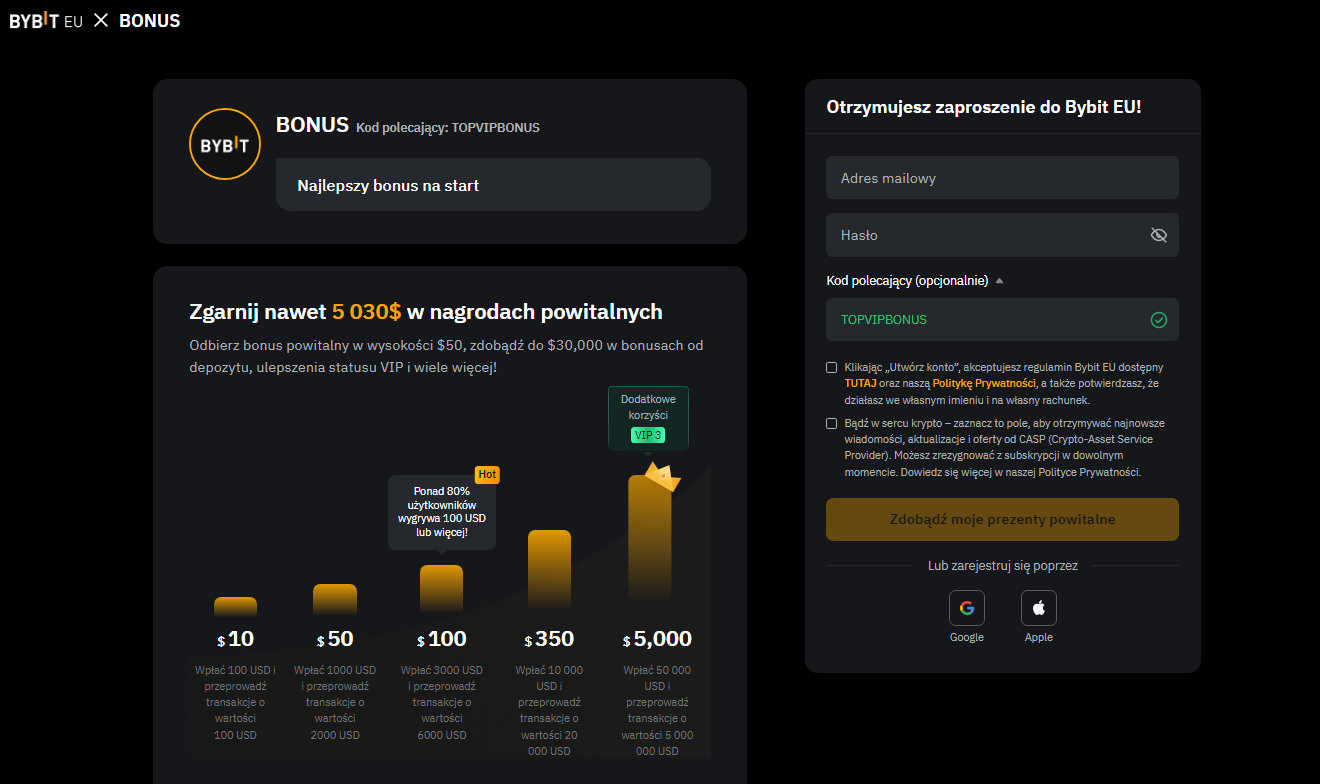This screenshot has width=1320, height=784.
Task: Click the BONUS text in header
Action: point(149,21)
